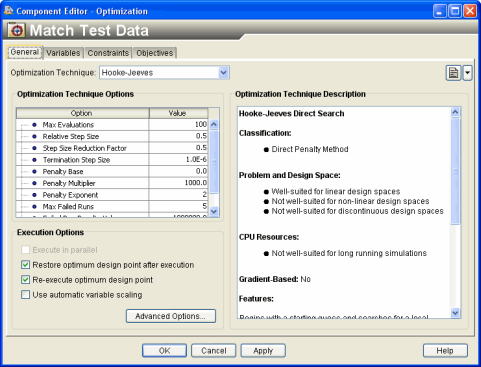Click scroll-up arrow of description panel
Image resolution: width=481 pixels, height=367 pixels.
tap(455, 112)
